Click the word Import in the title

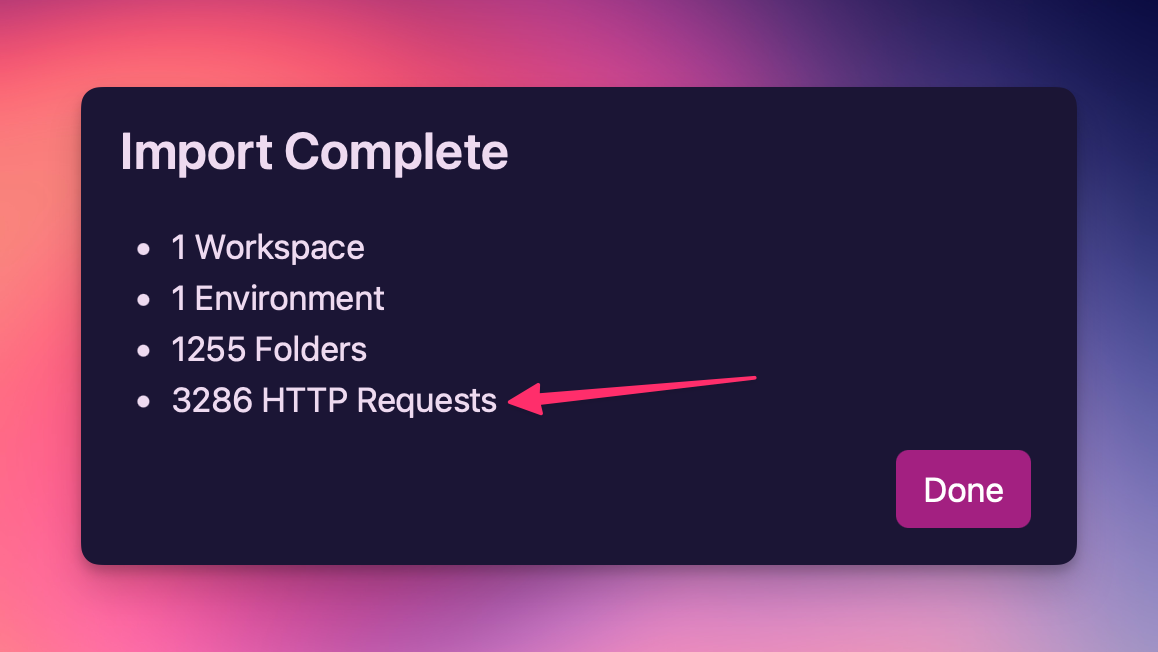[196, 152]
